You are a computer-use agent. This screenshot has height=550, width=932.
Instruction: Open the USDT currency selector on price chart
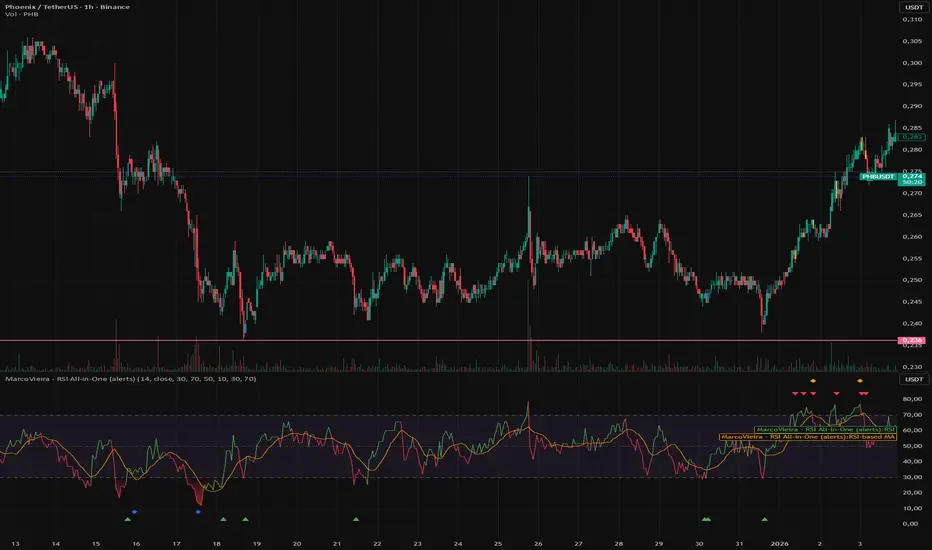click(x=911, y=9)
